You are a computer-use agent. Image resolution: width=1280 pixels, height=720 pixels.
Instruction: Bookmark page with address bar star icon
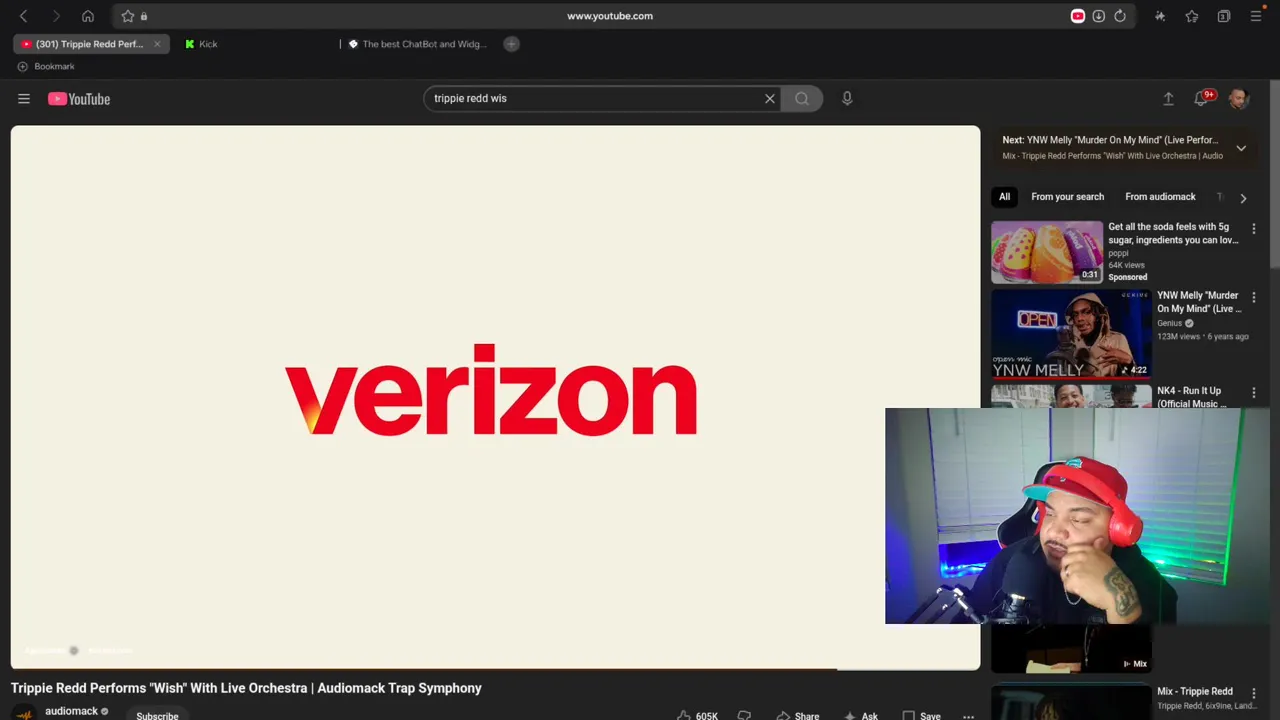pos(128,16)
